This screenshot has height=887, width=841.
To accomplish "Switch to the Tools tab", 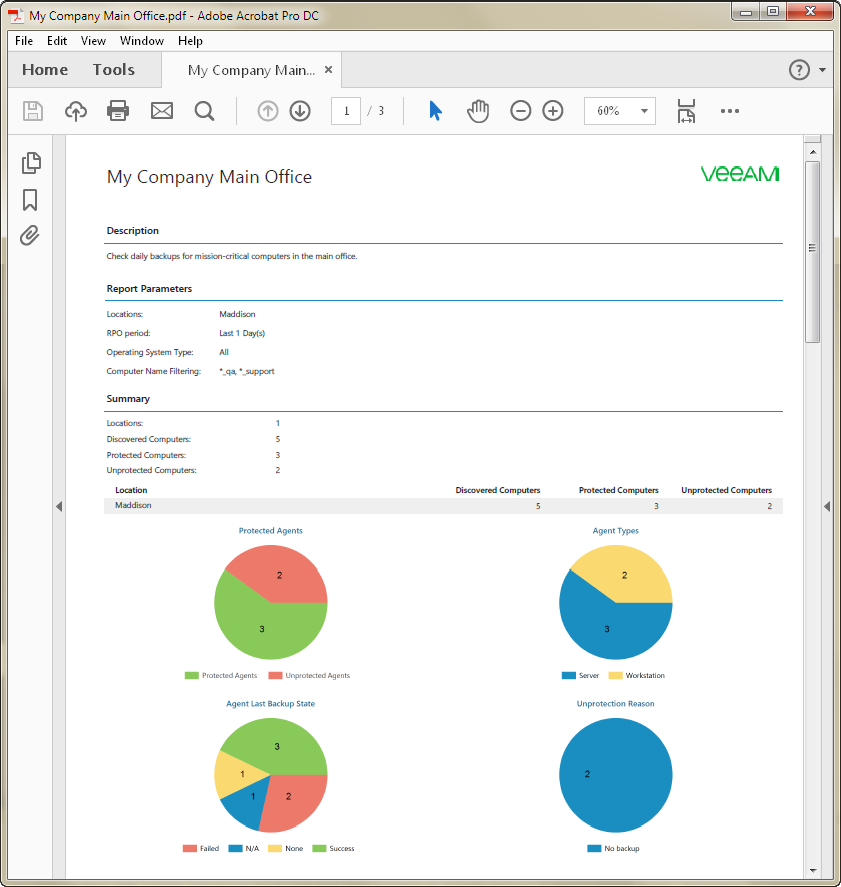I will coord(114,70).
